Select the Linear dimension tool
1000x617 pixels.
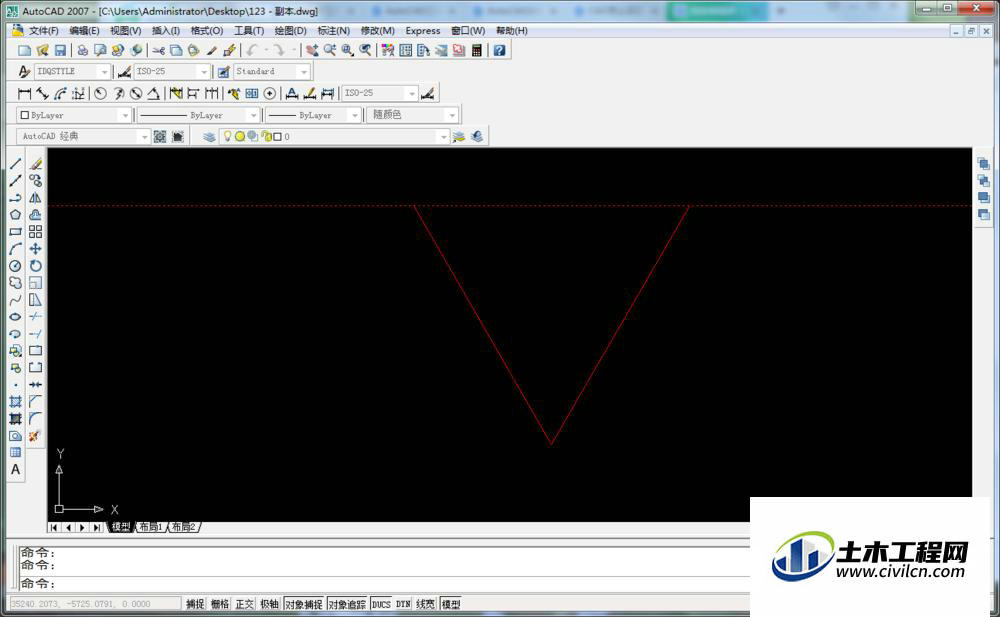coord(24,93)
